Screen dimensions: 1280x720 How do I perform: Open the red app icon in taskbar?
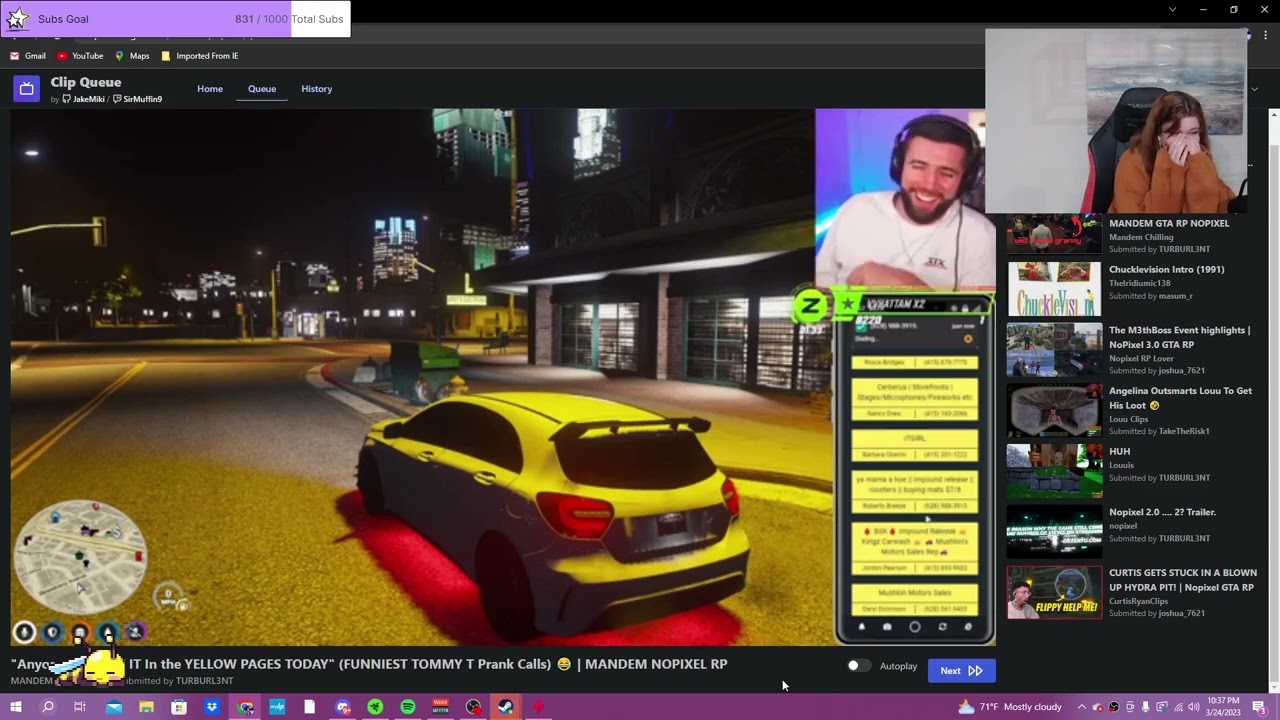538,707
